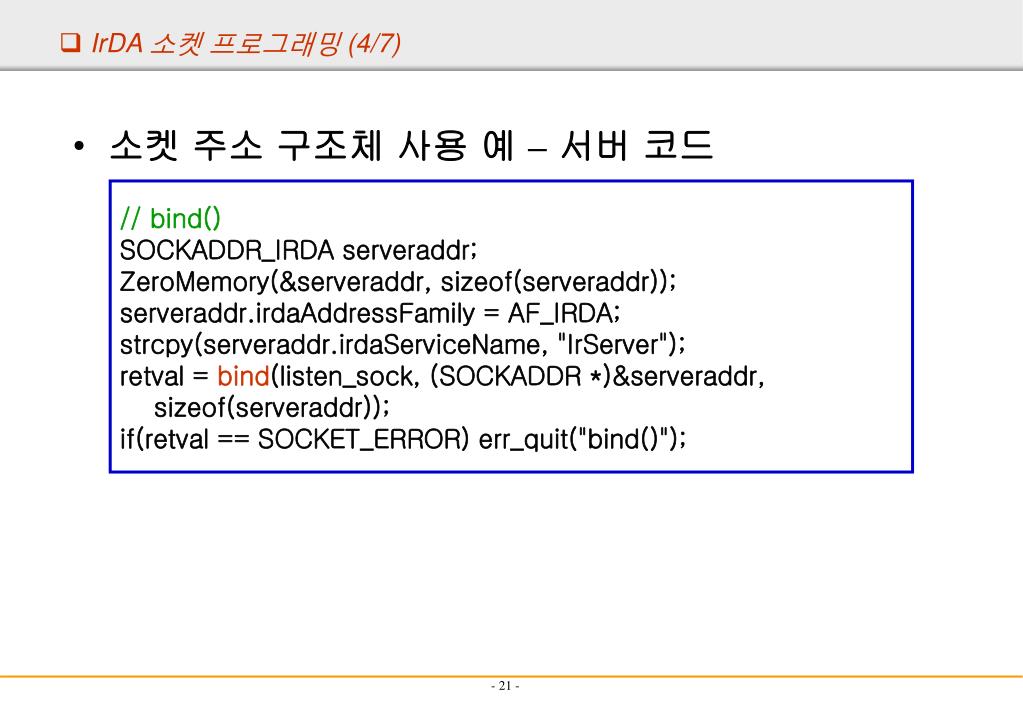Click the line setting irdaAddressFamily = AF_IRDA
Image resolution: width=1023 pixels, height=708 pixels.
370,313
